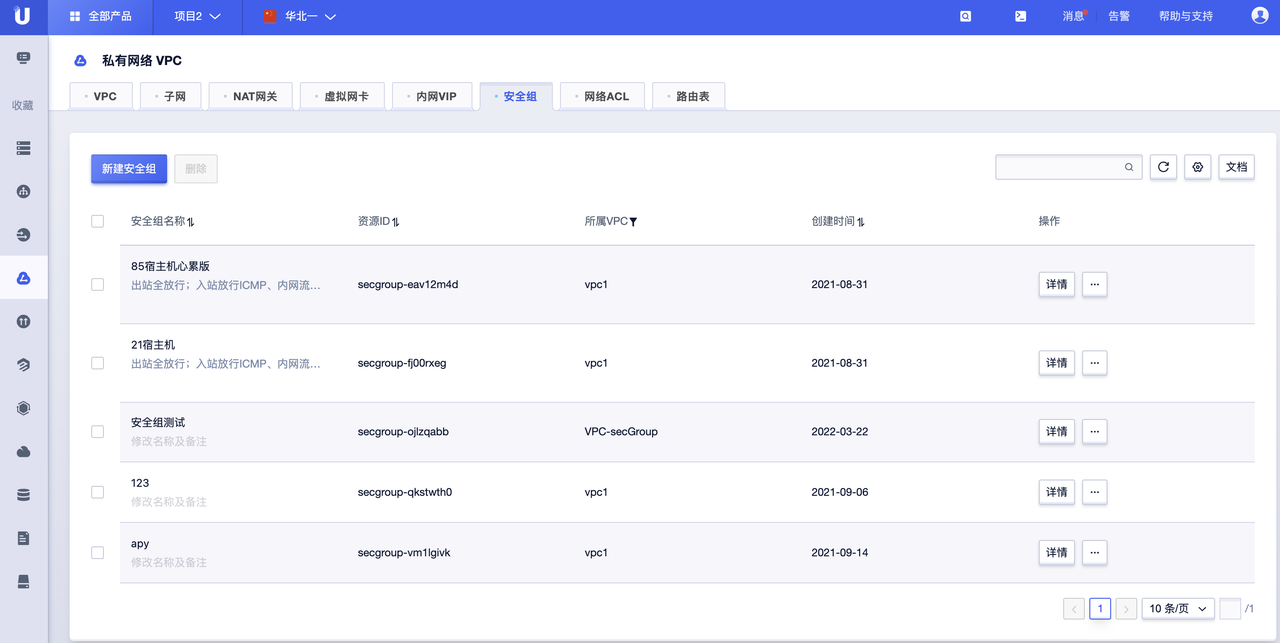Select the highlighted VPC product icon in sidebar
The width and height of the screenshot is (1280, 643).
(22, 278)
